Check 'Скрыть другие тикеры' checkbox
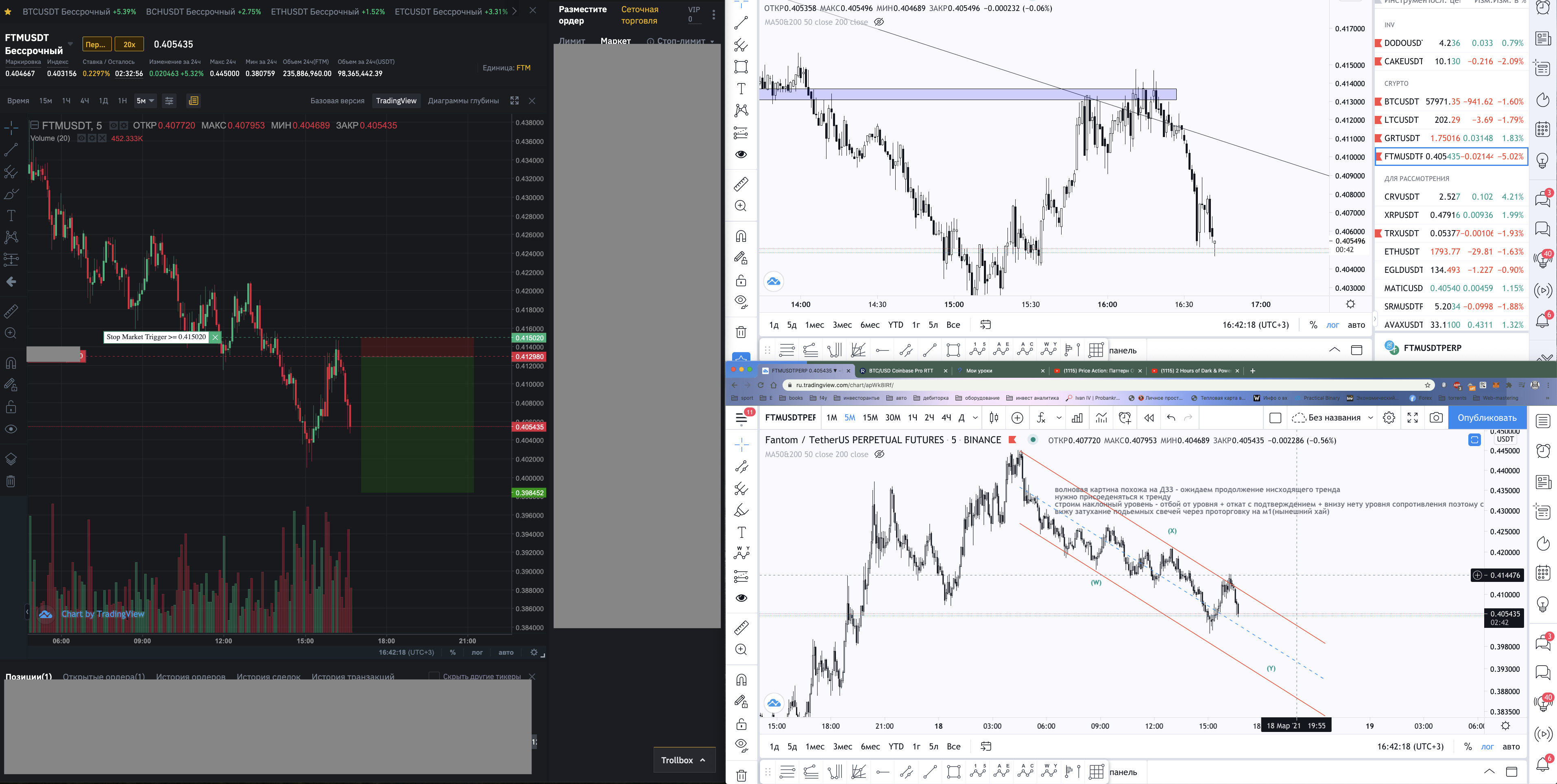Viewport: 1557px width, 784px height. (433, 676)
